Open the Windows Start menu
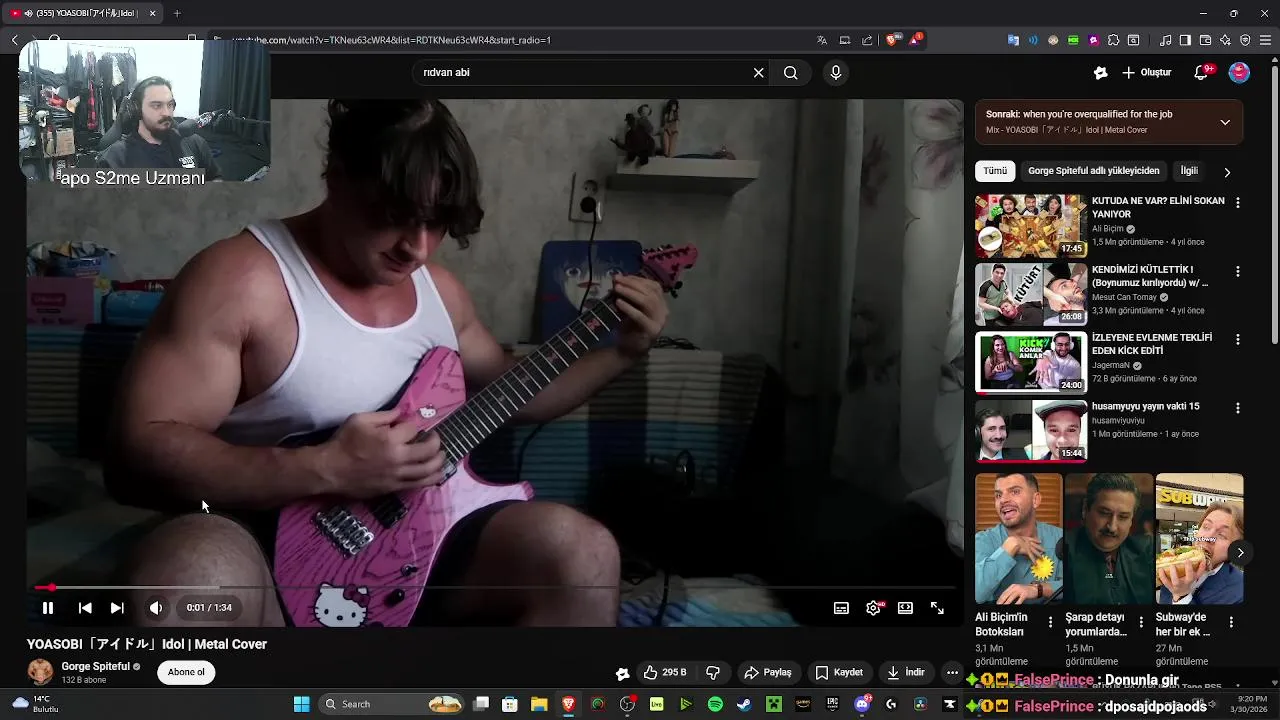The height and width of the screenshot is (720, 1280). (301, 704)
